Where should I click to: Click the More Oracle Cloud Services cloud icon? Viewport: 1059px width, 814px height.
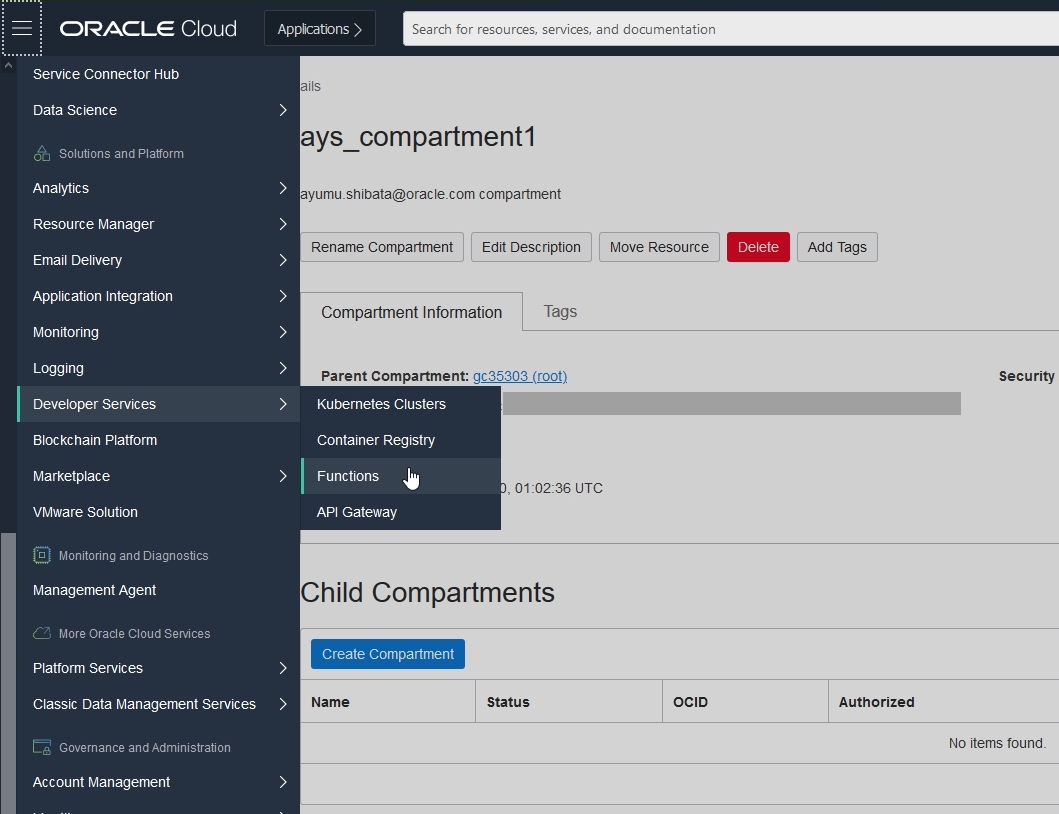pyautogui.click(x=42, y=634)
